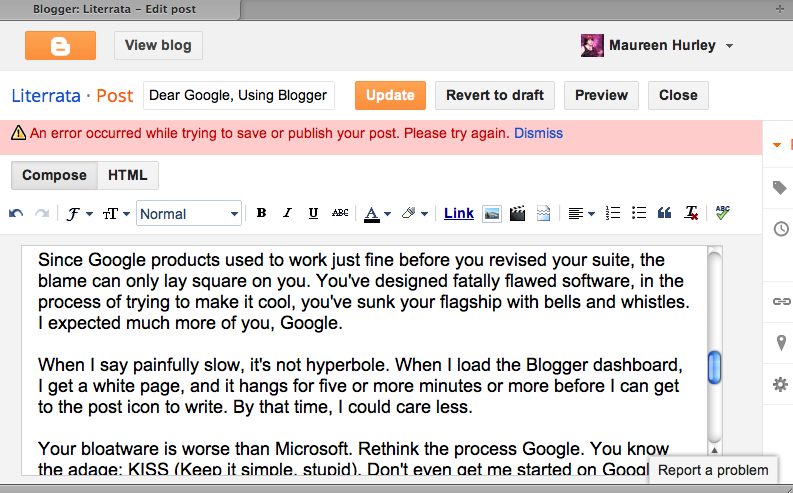Run the spell check tool
Viewport: 793px width, 493px height.
[723, 213]
